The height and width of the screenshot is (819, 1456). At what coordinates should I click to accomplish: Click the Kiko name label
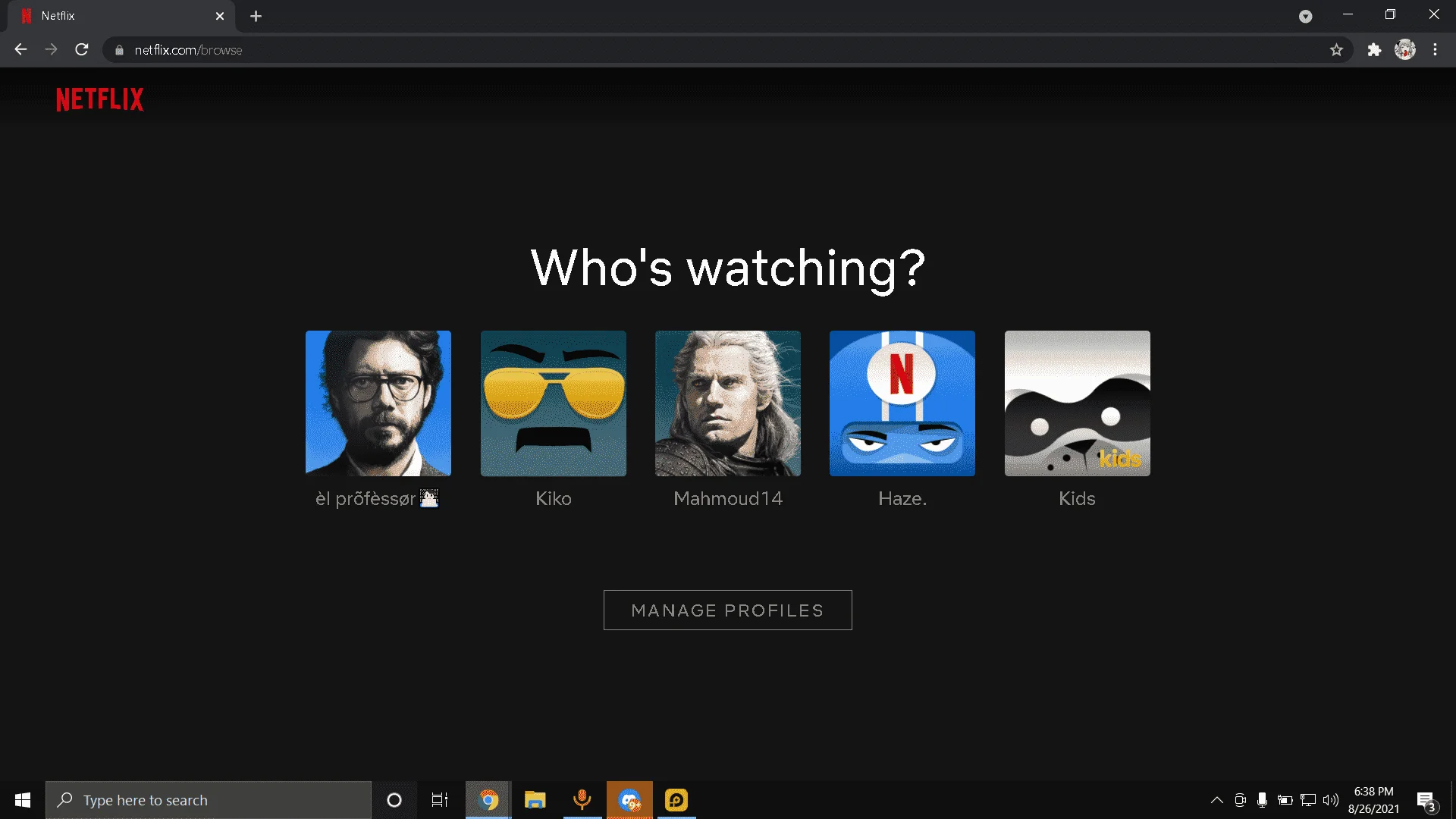(x=554, y=498)
